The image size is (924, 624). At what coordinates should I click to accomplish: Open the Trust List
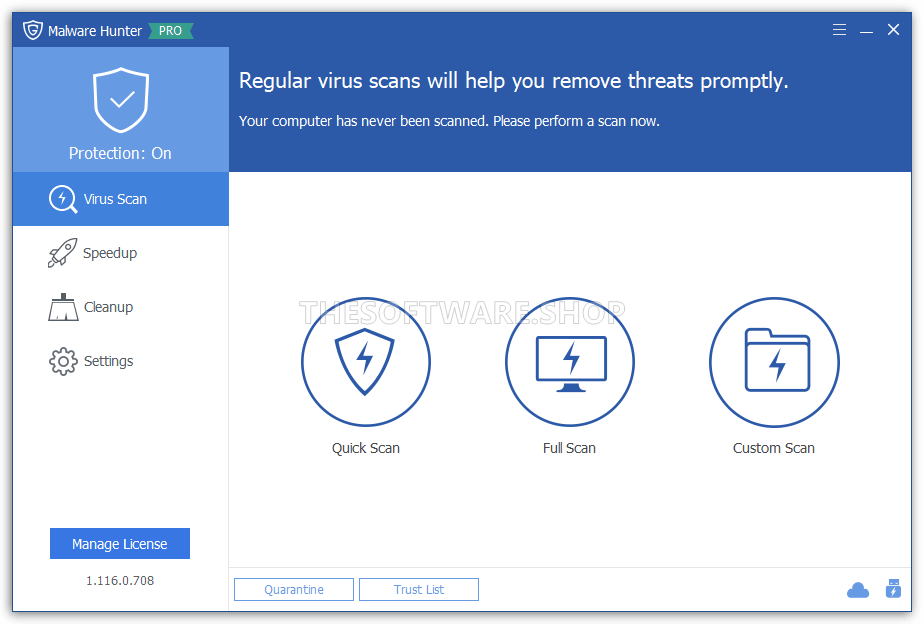click(419, 589)
